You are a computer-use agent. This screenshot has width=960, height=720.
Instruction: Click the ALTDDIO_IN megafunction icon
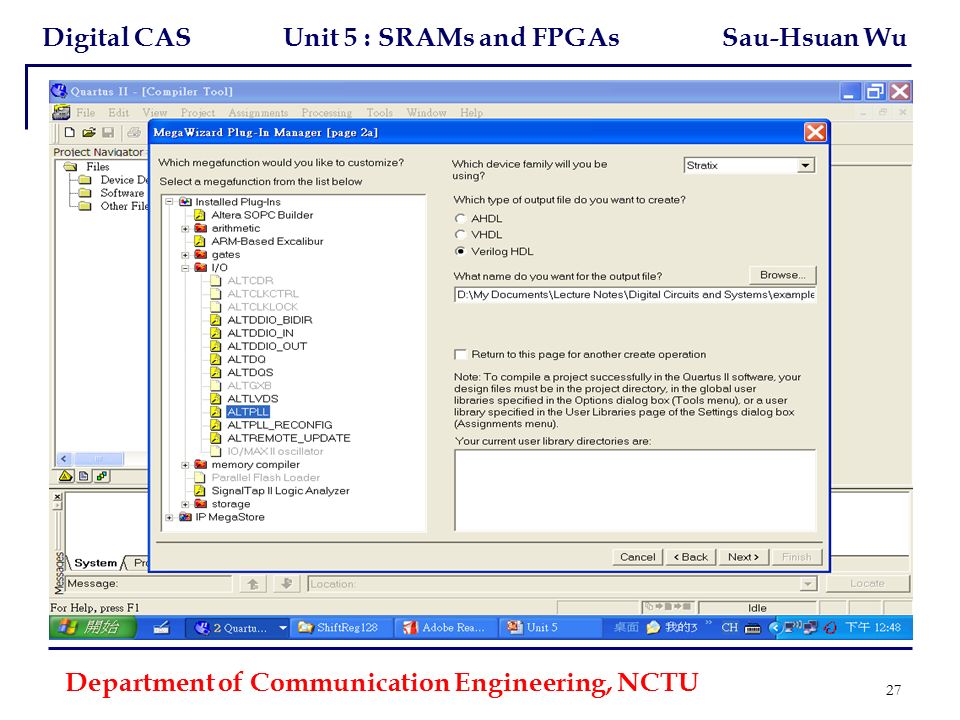coord(216,333)
